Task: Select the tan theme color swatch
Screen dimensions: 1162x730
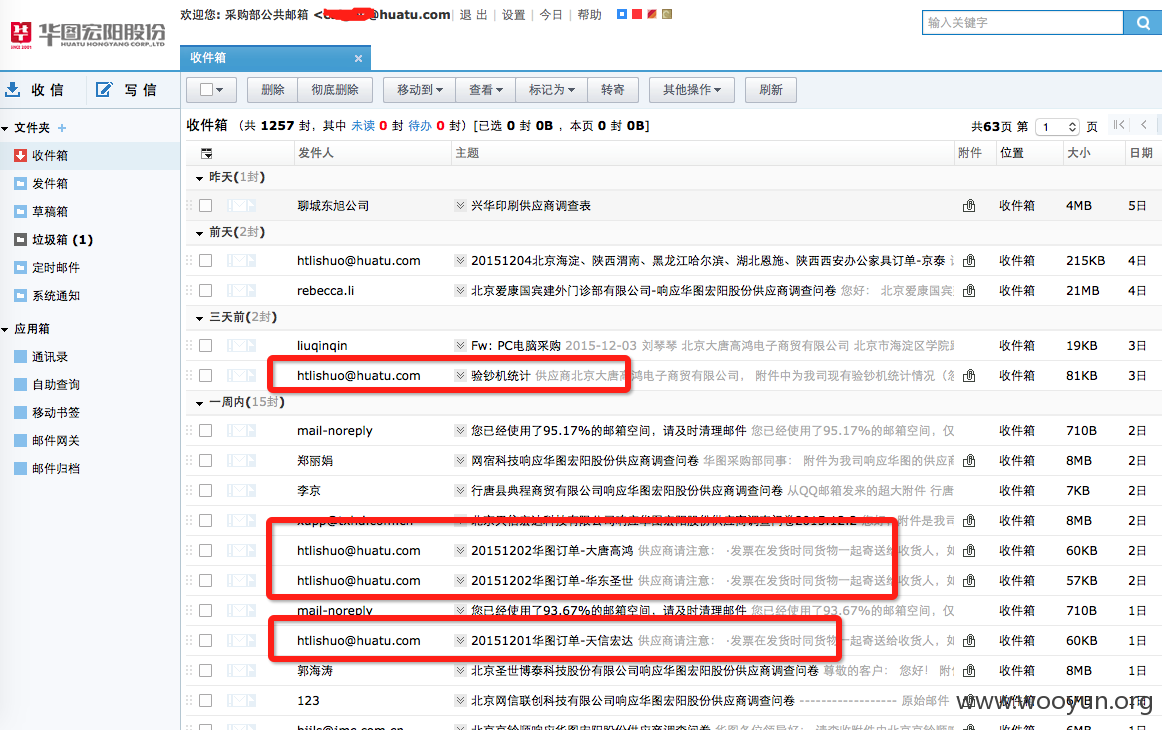Action: (x=667, y=14)
